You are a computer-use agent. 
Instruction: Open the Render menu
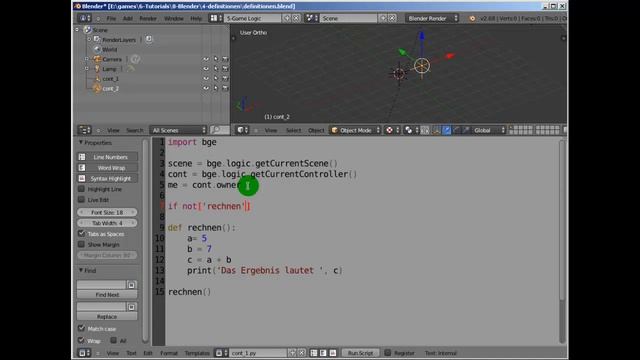[x=148, y=18]
